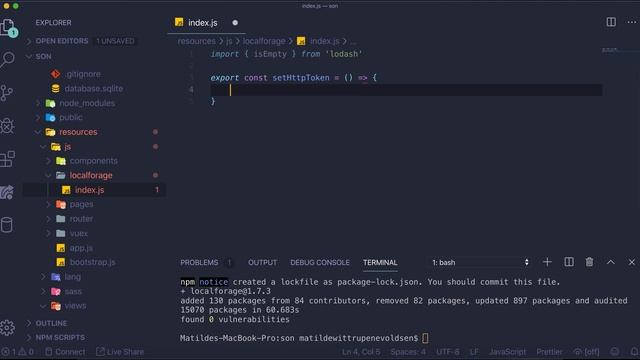Change indentation via Spaces: 4
The width and height of the screenshot is (640, 360).
point(408,352)
